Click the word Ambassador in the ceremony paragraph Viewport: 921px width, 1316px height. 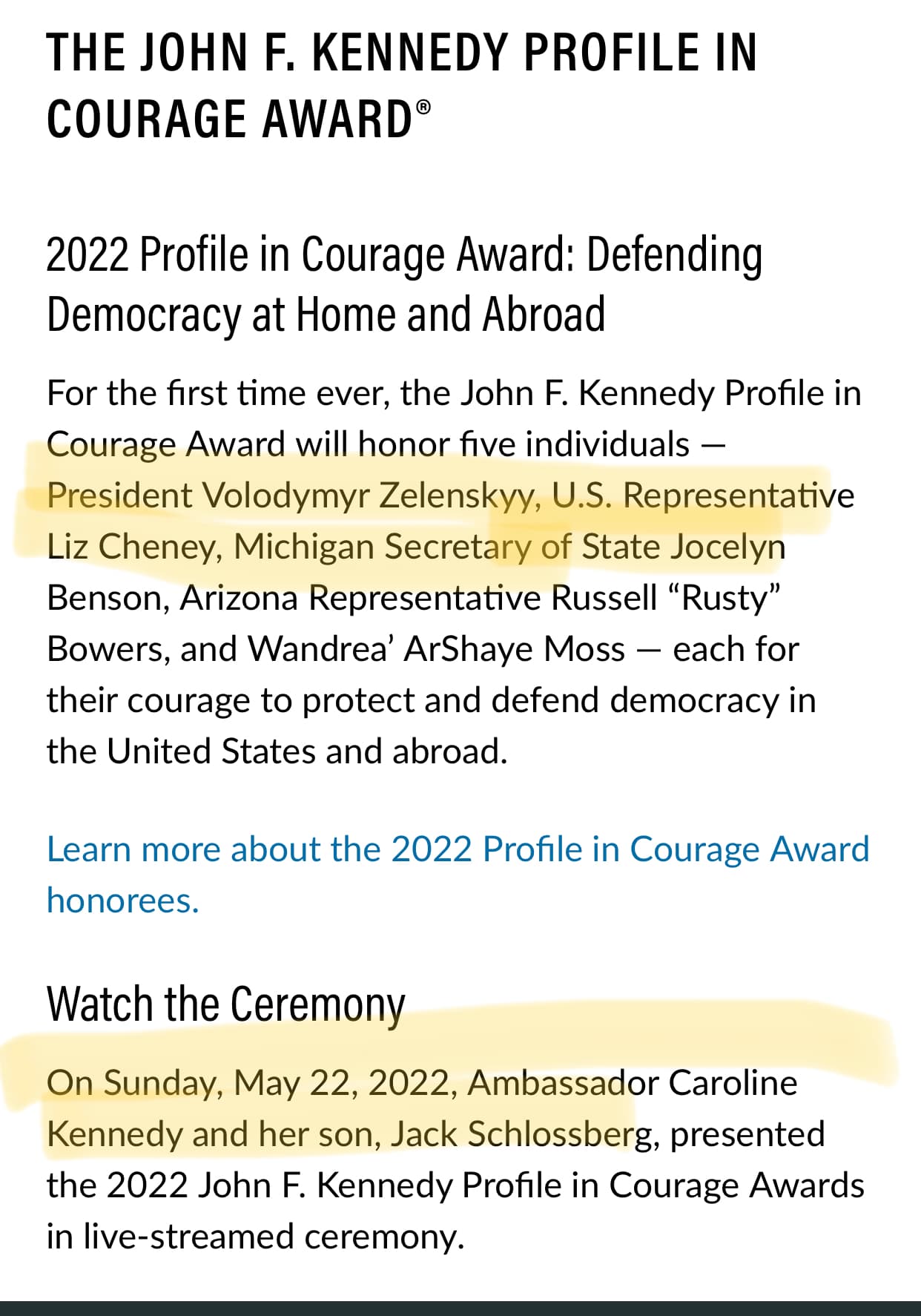point(562,1083)
